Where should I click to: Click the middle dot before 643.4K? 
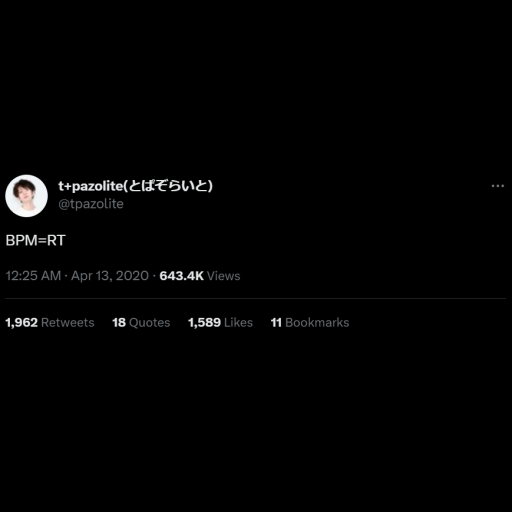pyautogui.click(x=154, y=276)
